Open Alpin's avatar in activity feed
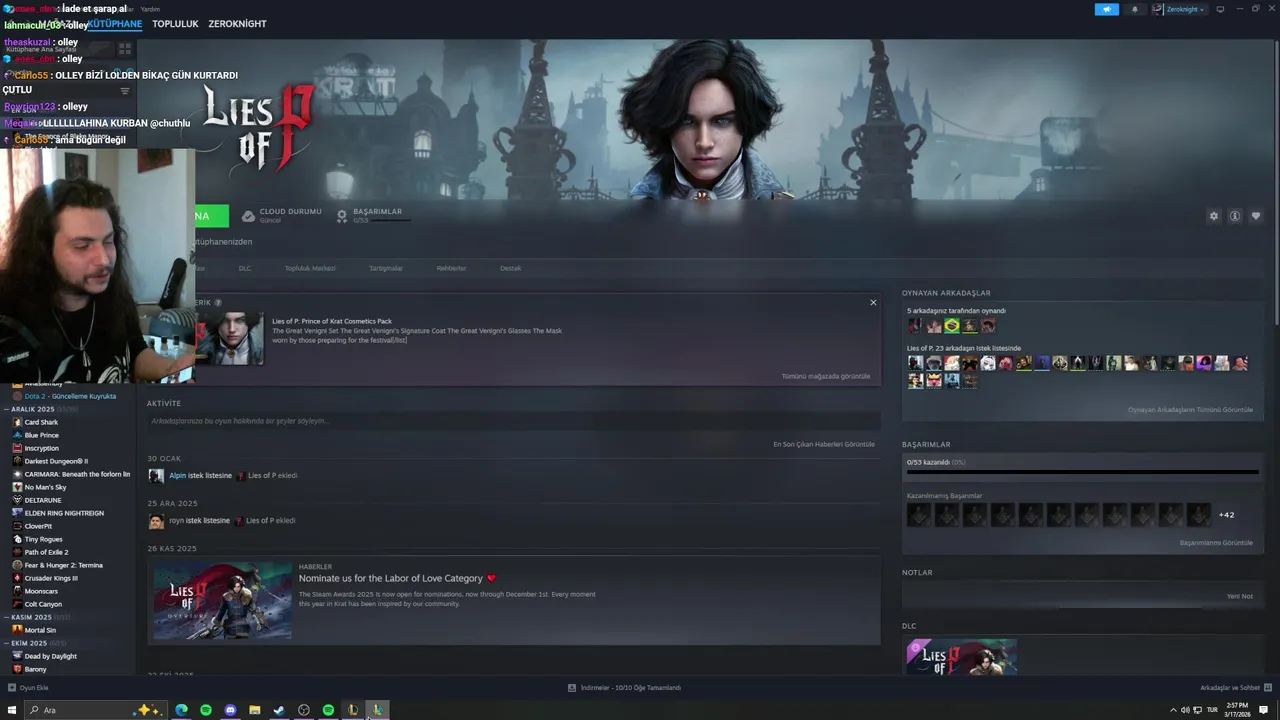1280x720 pixels. tap(156, 476)
